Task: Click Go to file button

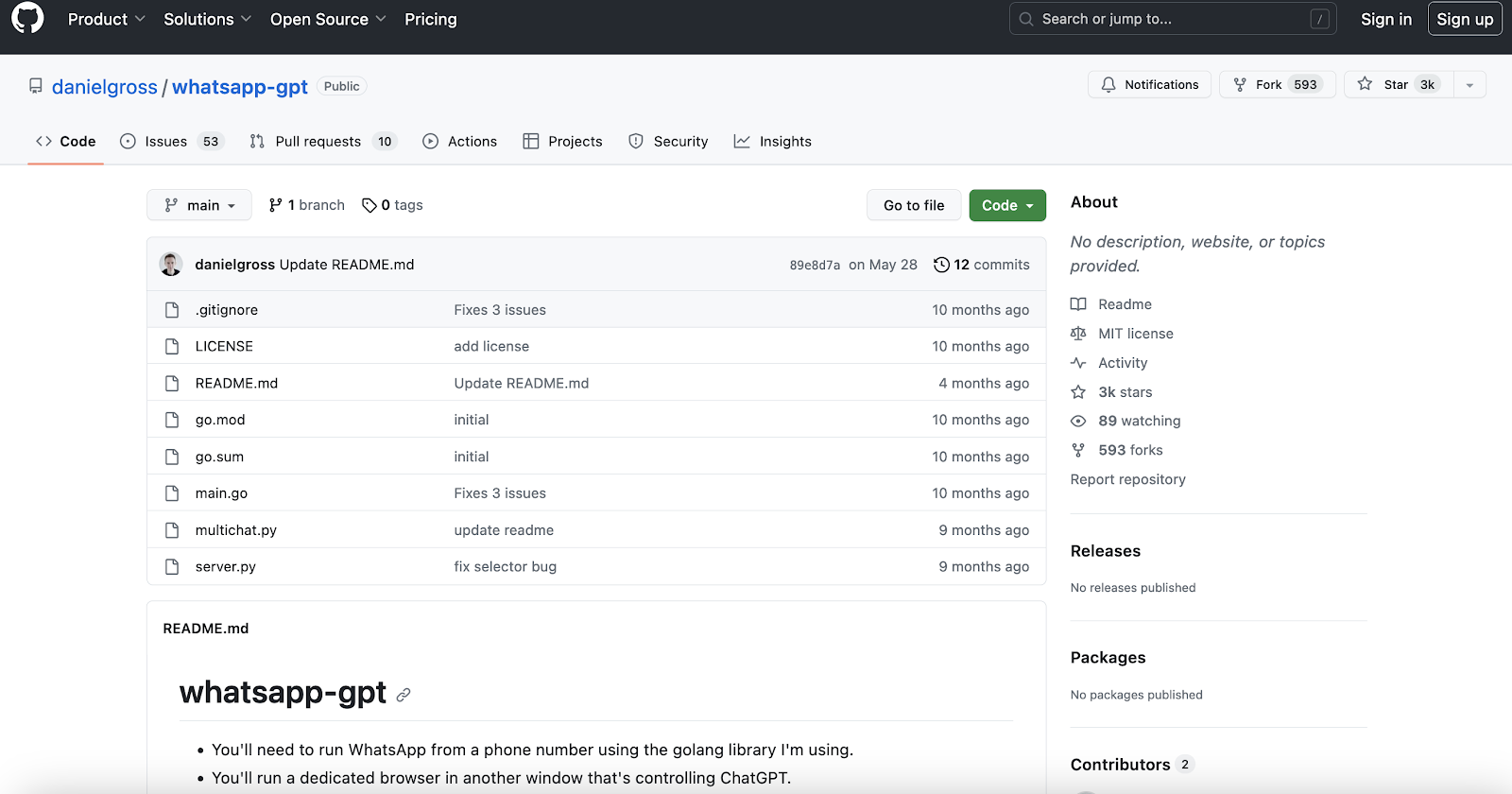Action: click(x=914, y=205)
